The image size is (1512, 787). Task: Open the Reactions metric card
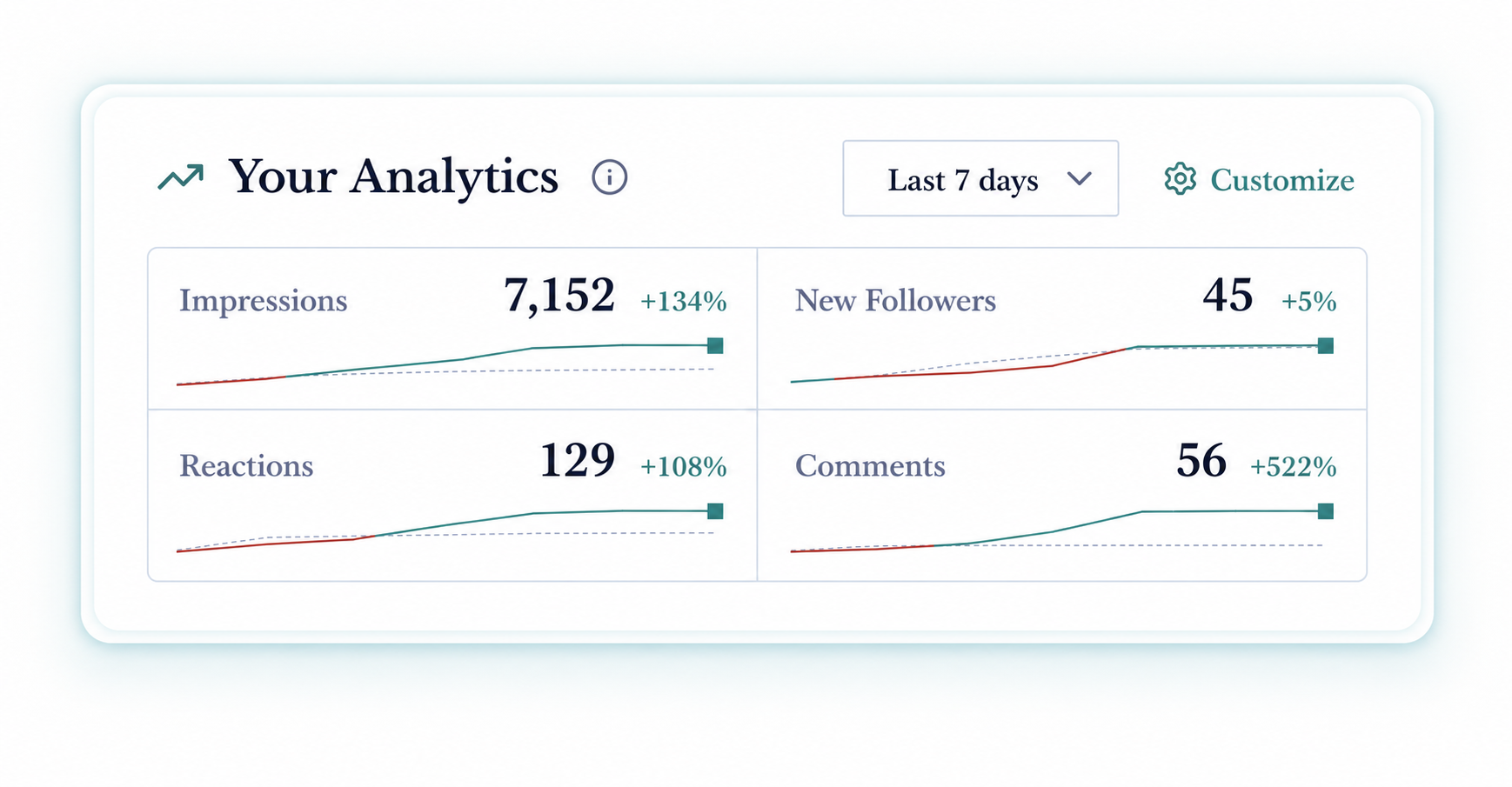pos(452,495)
